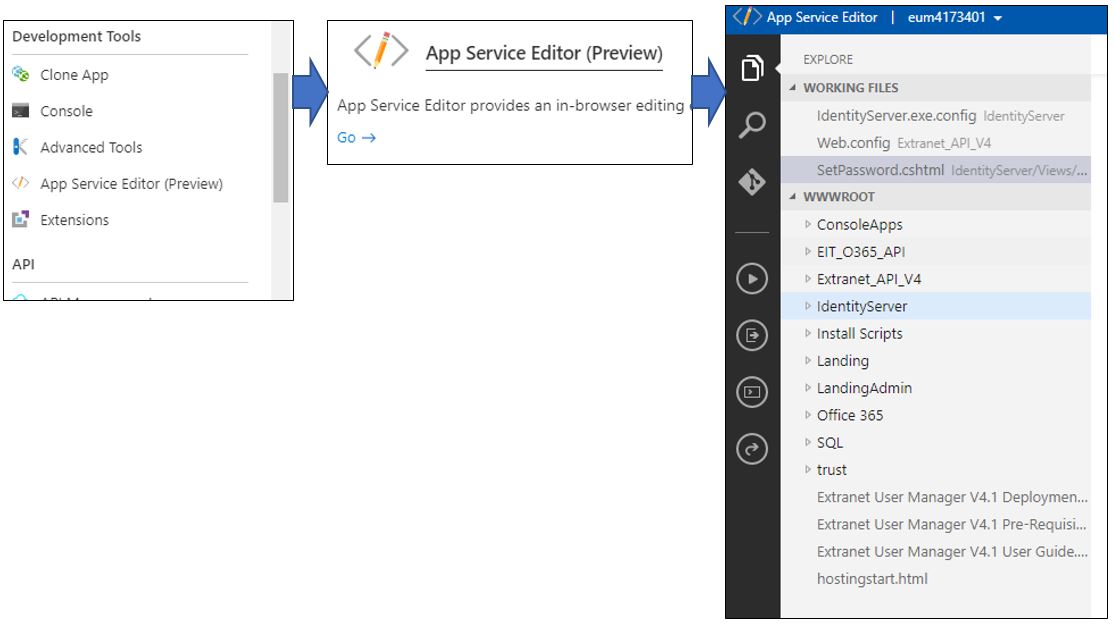Click the output window circle icon
The image size is (1115, 629).
pyautogui.click(x=752, y=335)
